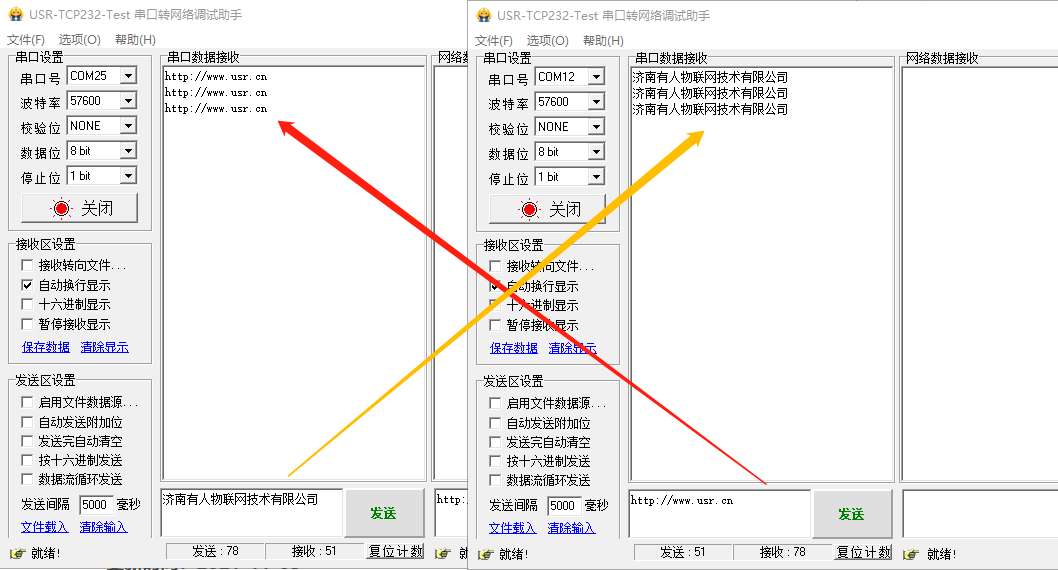Viewport: 1058px width, 570px height.
Task: Open the 校验位 NONE dropdown in the left window
Action: point(127,126)
